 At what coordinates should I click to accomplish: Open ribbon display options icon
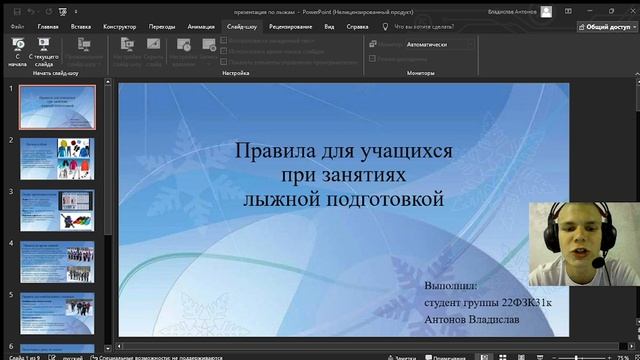click(x=568, y=11)
